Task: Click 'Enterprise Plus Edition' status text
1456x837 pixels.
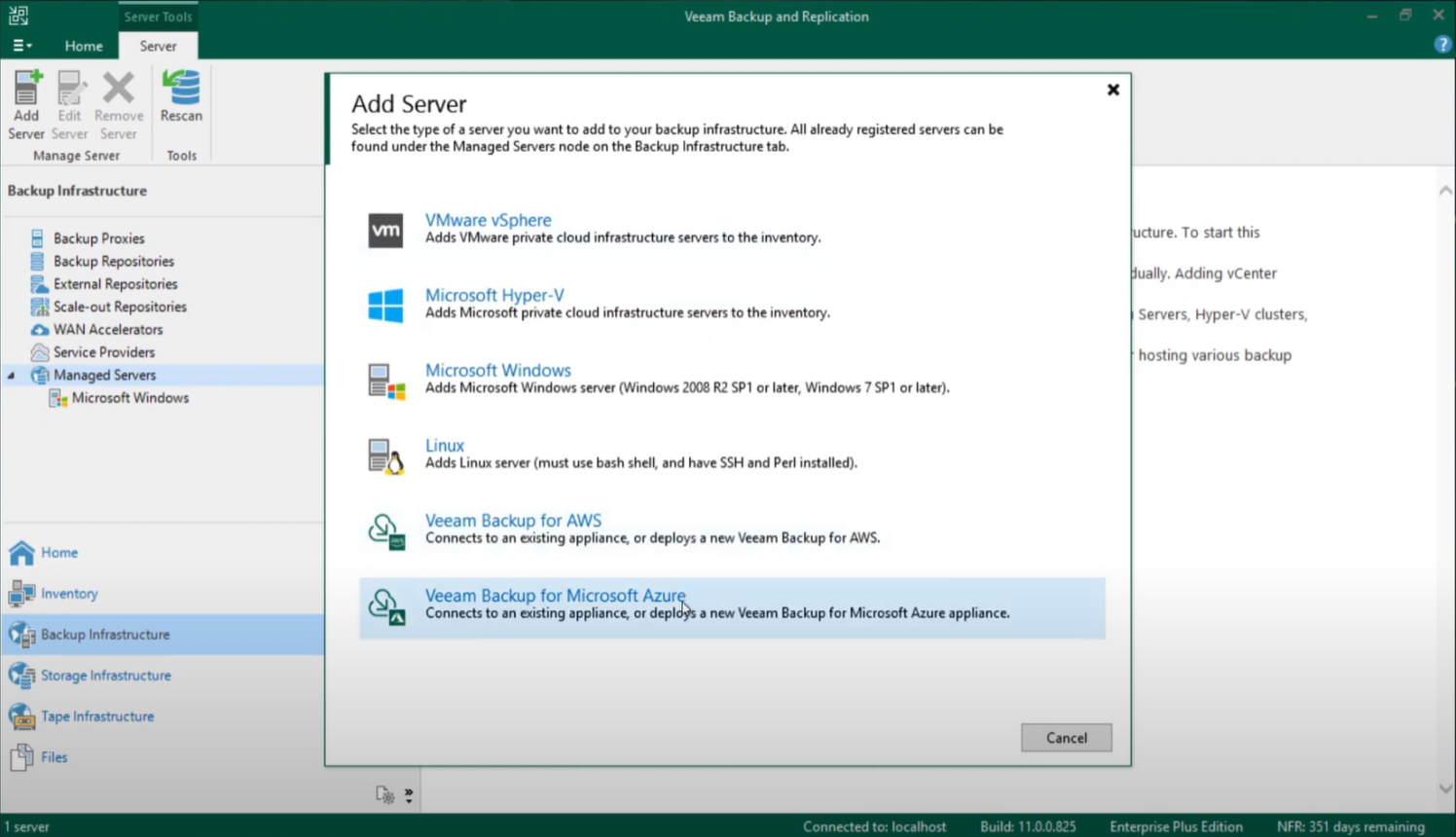Action: point(1176,826)
